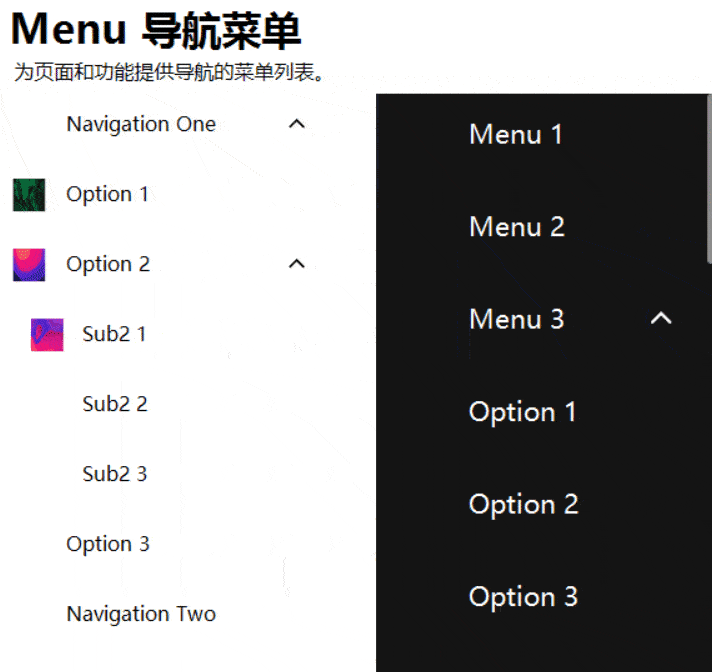Choose Option 3 under Menu 3
Screen dimensions: 712x672
coord(524,597)
